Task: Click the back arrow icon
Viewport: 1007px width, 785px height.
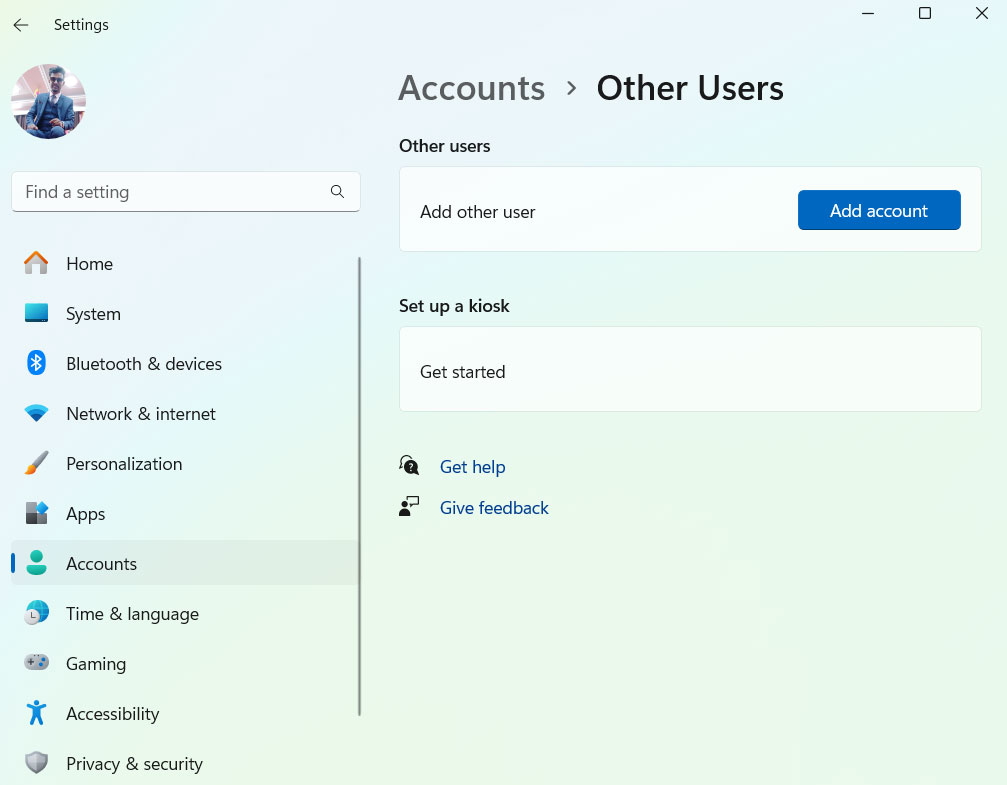Action: 21,24
